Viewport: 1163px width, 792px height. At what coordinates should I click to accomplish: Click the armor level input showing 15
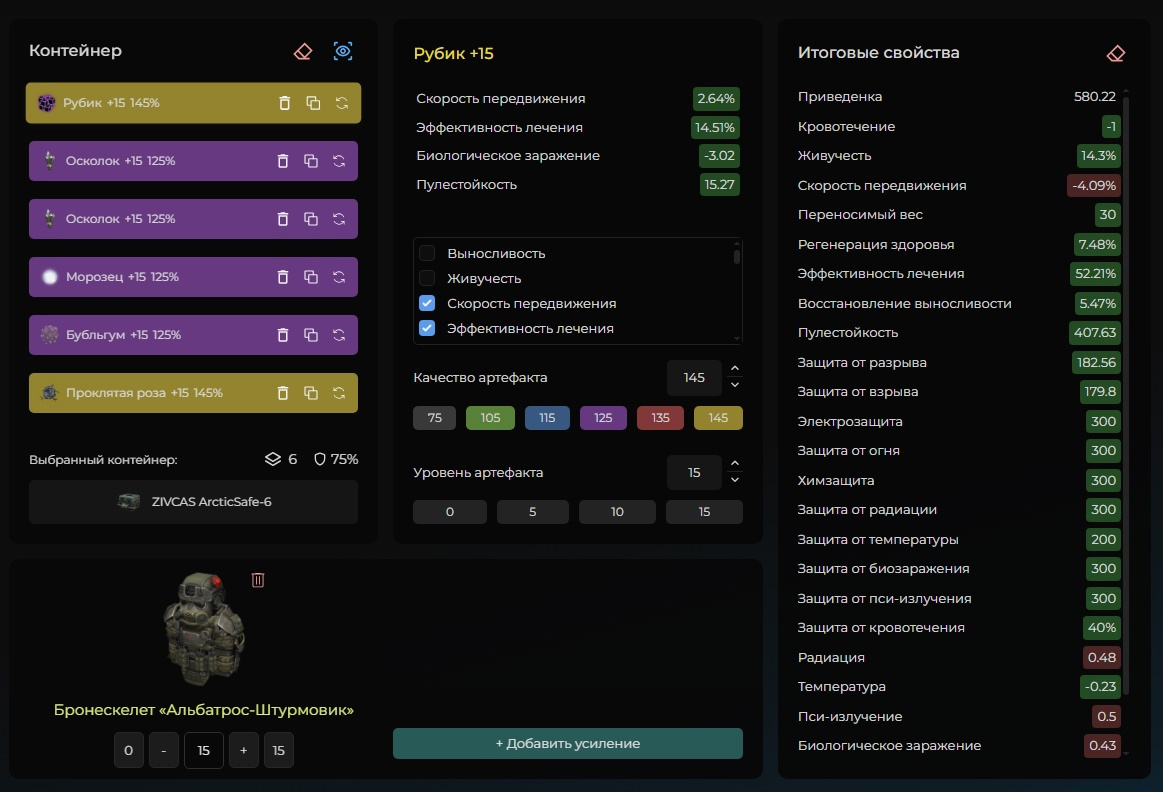(x=204, y=750)
